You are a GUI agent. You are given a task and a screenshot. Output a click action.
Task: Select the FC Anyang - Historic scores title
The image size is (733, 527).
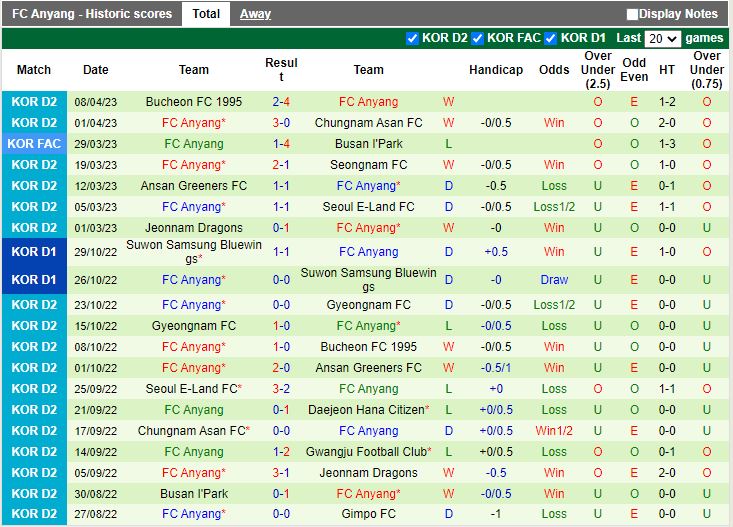click(x=92, y=14)
